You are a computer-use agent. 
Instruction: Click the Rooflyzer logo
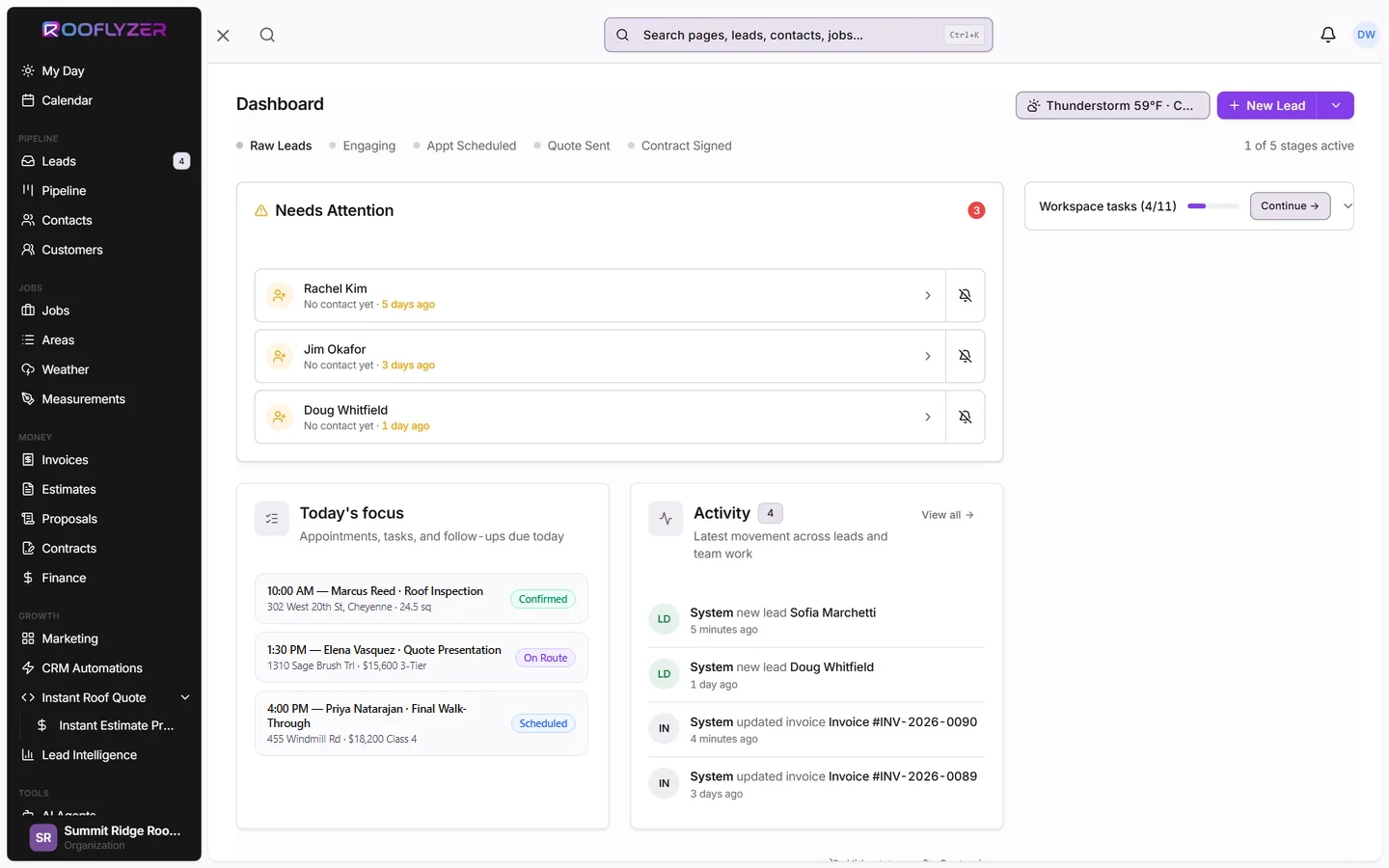[x=104, y=30]
